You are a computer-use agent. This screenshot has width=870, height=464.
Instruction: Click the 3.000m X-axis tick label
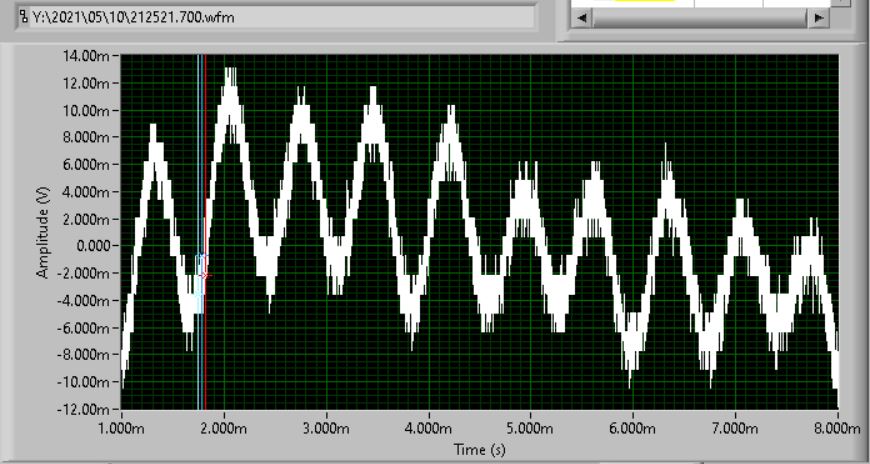[326, 428]
